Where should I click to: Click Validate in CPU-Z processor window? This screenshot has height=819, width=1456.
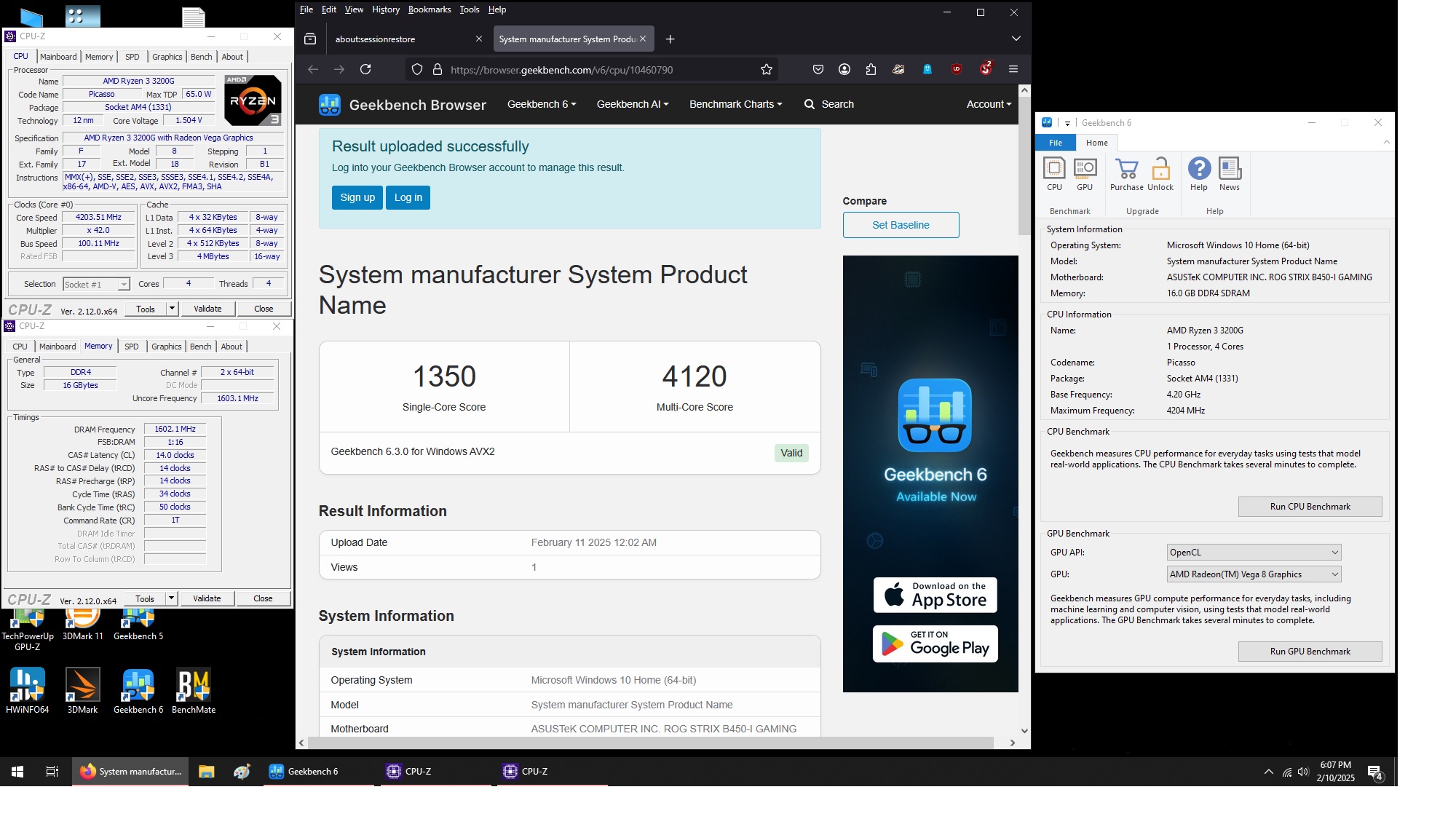[x=207, y=309]
